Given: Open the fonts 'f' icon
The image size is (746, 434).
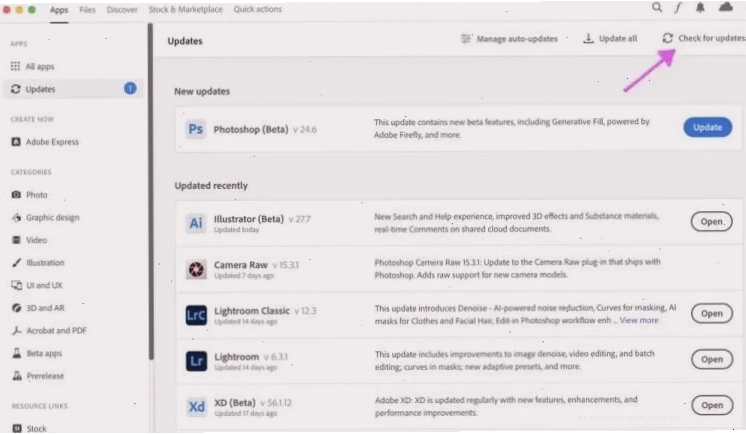Looking at the screenshot, I should (678, 8).
